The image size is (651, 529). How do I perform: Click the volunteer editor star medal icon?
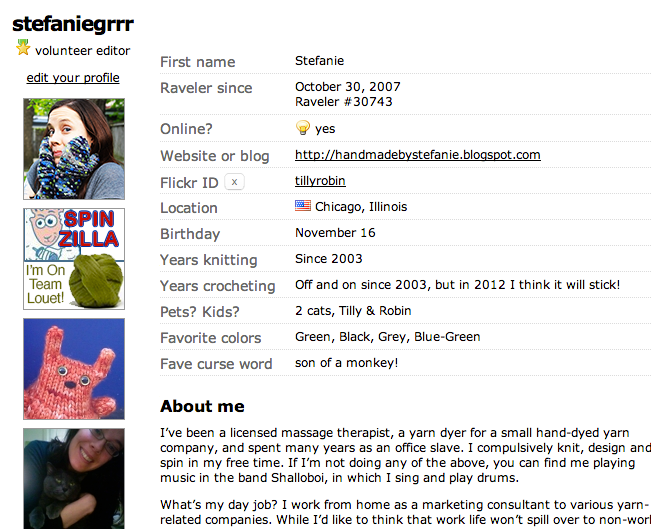(23, 47)
